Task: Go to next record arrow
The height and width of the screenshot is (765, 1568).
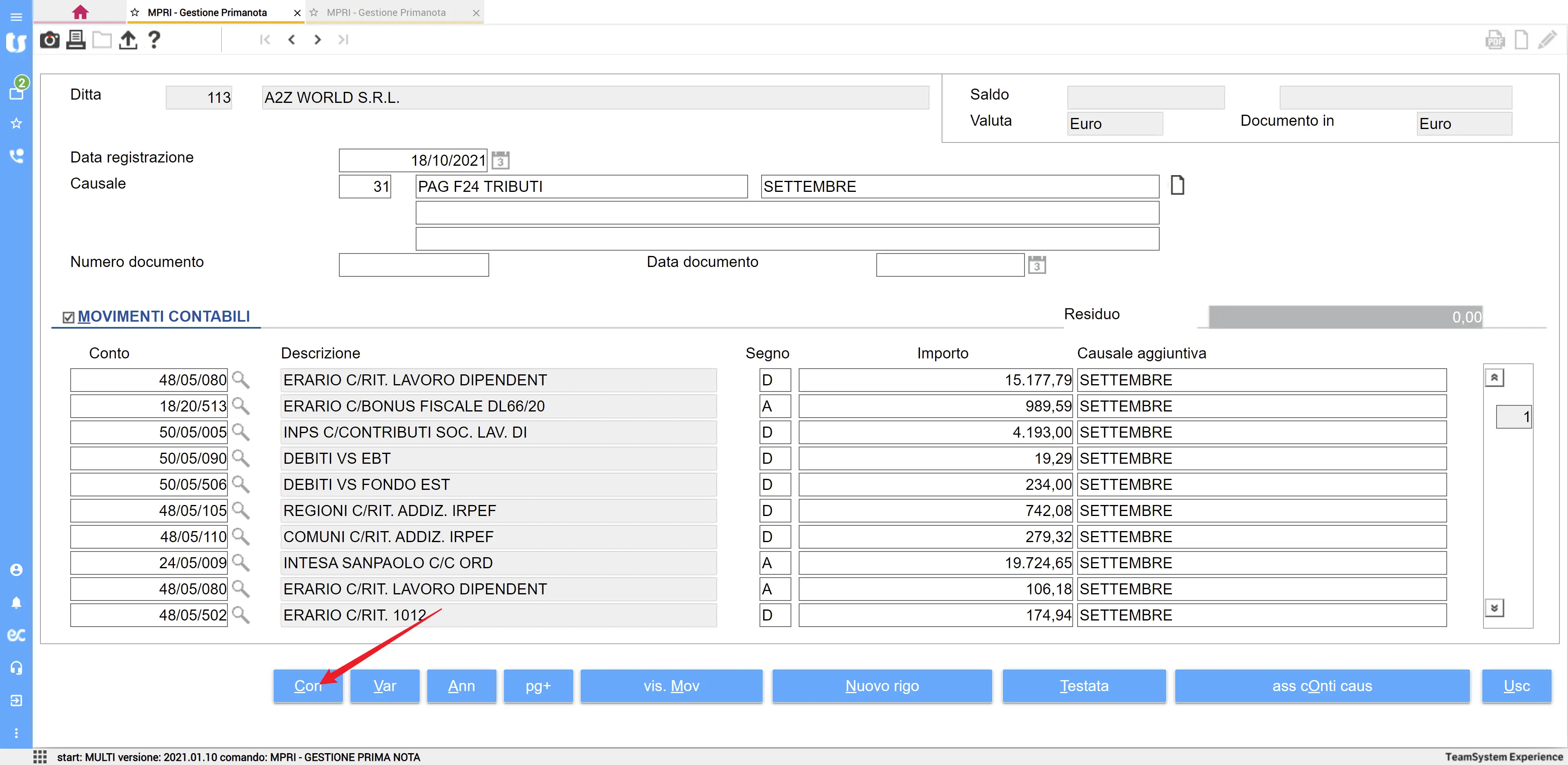Action: click(x=317, y=40)
